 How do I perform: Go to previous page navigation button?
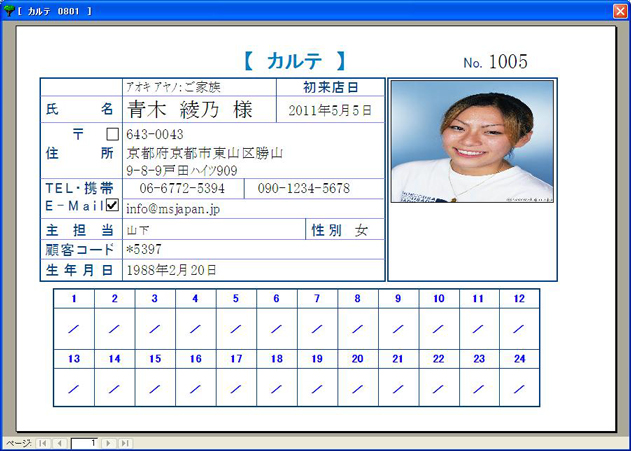pyautogui.click(x=60, y=443)
